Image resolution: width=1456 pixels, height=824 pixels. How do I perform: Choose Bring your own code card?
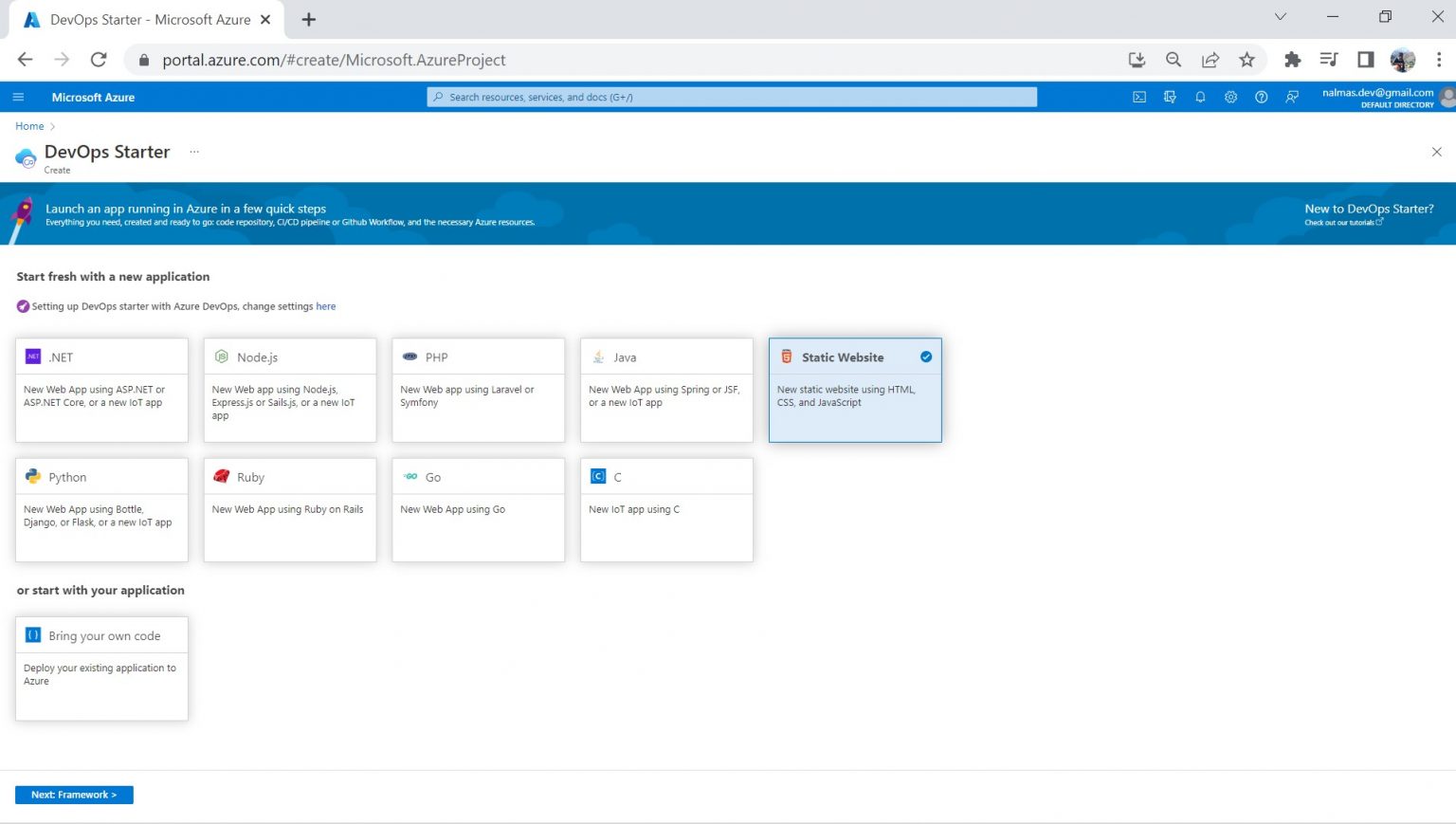click(101, 668)
